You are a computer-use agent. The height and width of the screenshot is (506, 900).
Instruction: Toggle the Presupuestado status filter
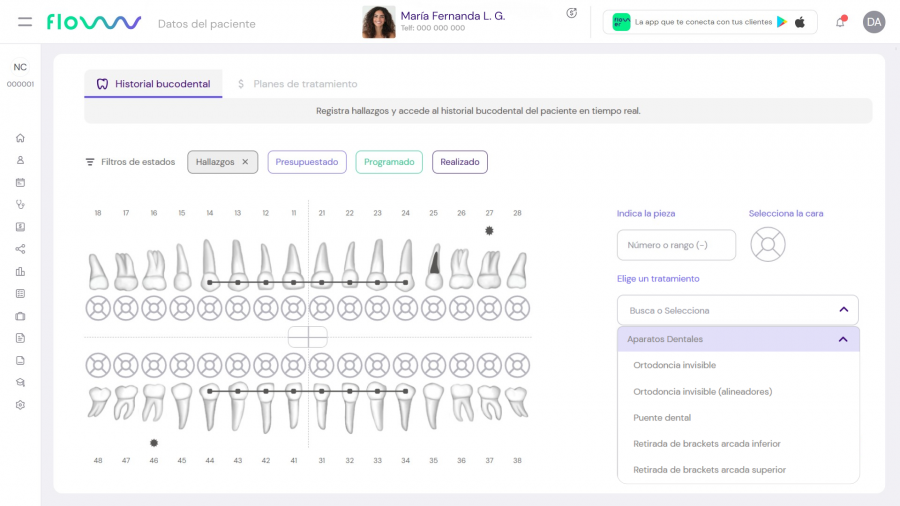pos(307,162)
